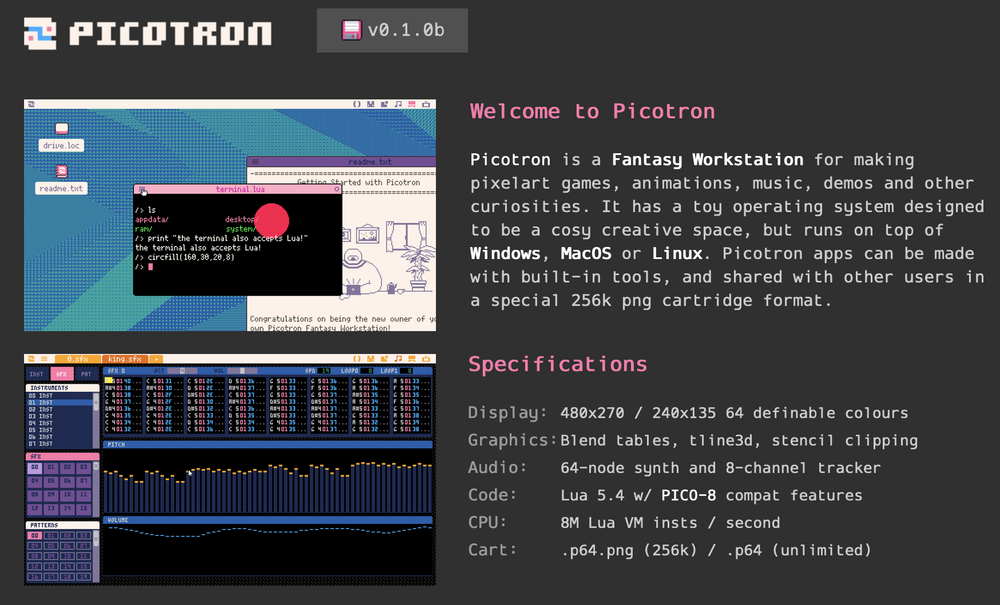Select the SFX mode toggle
This screenshot has width=1000, height=605.
[62, 374]
